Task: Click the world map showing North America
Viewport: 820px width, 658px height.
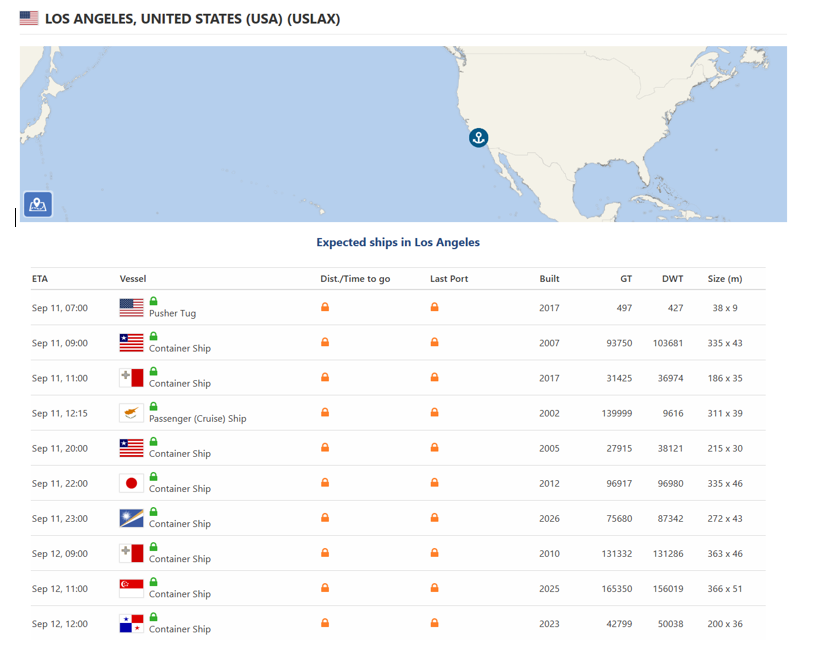Action: [403, 134]
